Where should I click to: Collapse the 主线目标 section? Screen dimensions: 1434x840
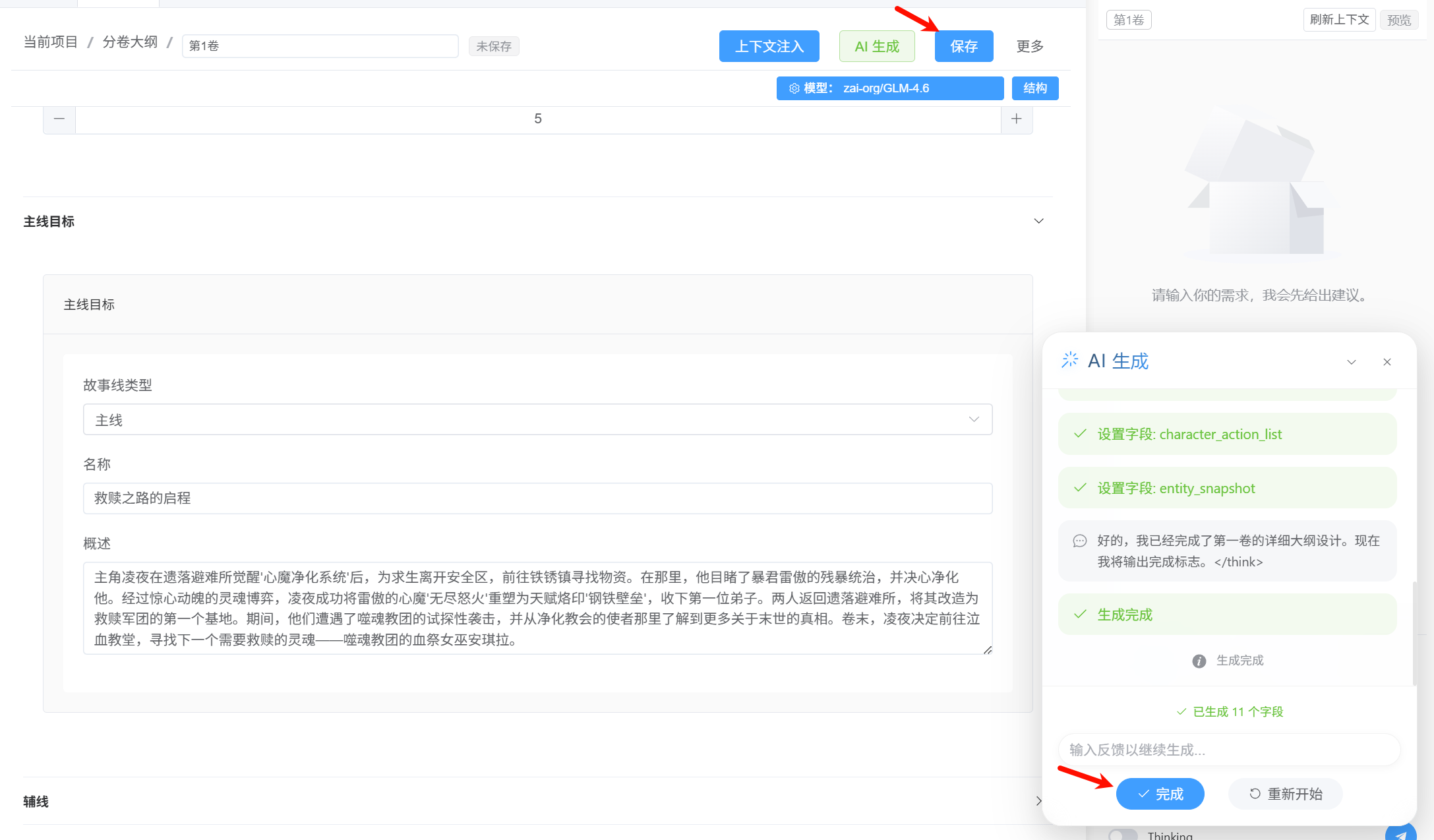coord(1038,221)
